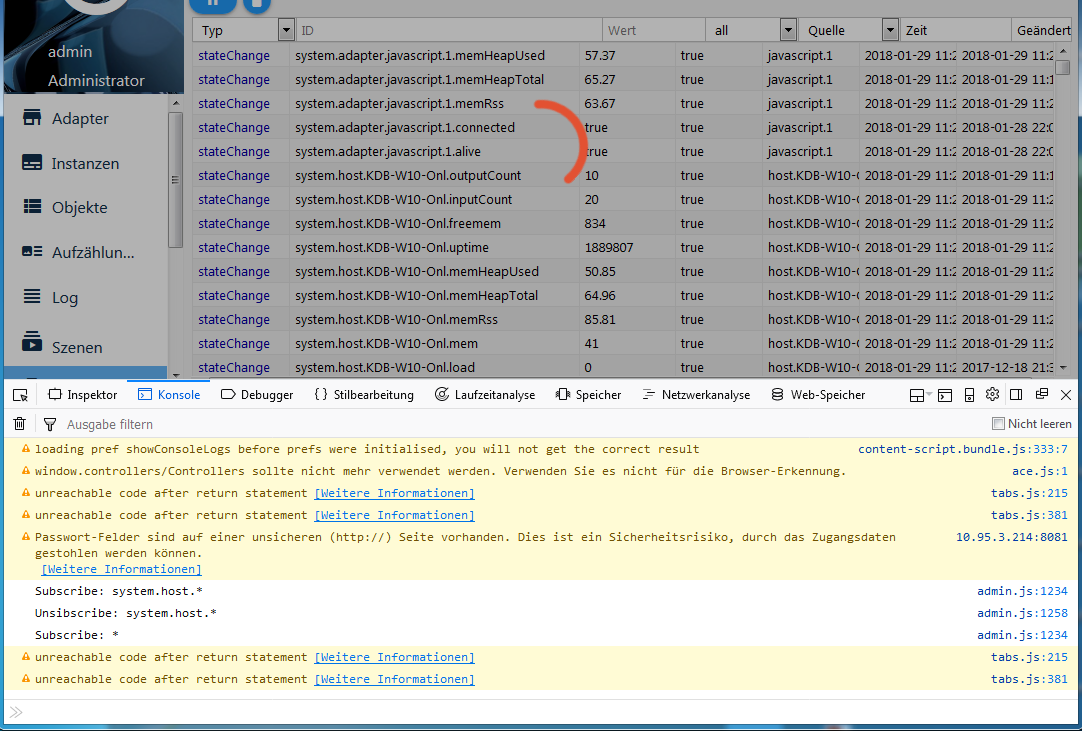Click the ID filter input field
Screen dimensions: 1082x731
pyautogui.click(x=450, y=31)
